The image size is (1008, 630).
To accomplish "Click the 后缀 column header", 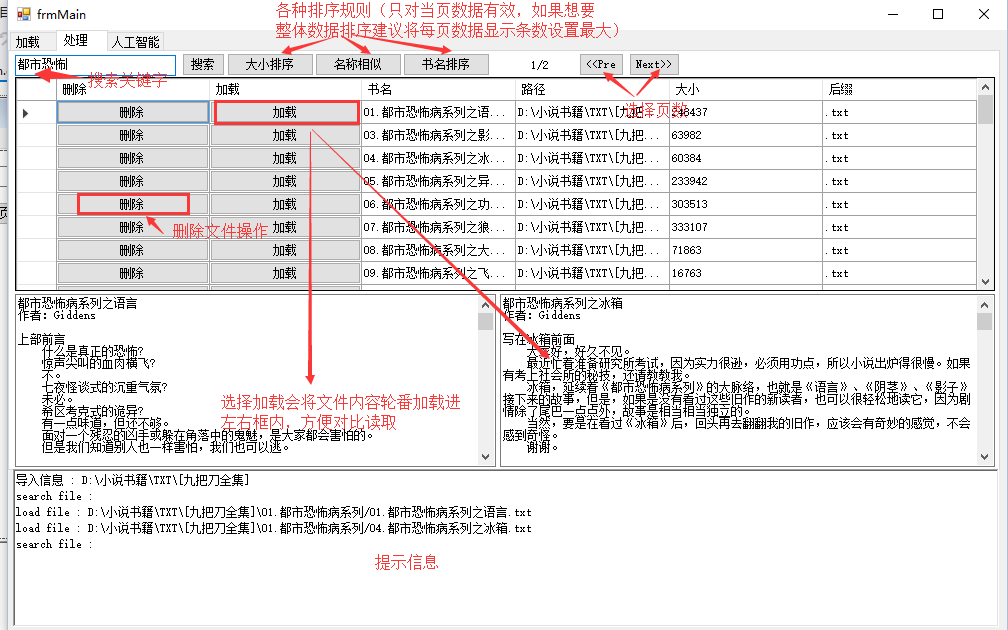I will (899, 89).
